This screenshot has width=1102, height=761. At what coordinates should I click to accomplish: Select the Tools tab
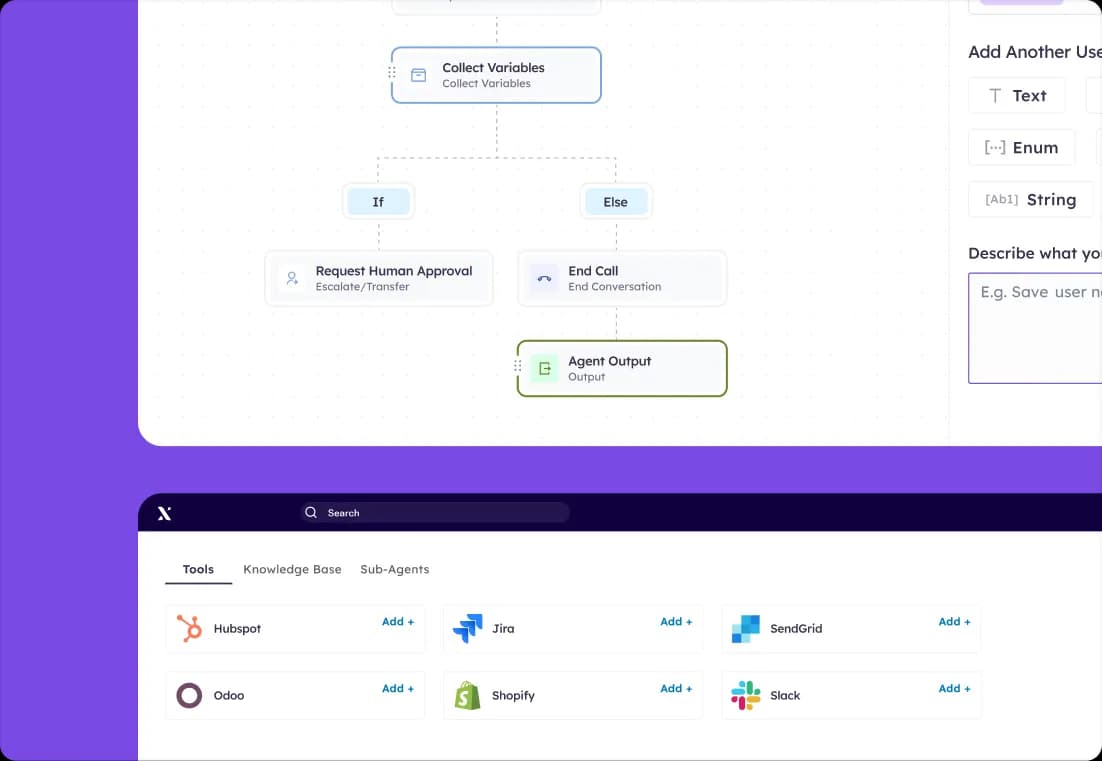pyautogui.click(x=197, y=568)
